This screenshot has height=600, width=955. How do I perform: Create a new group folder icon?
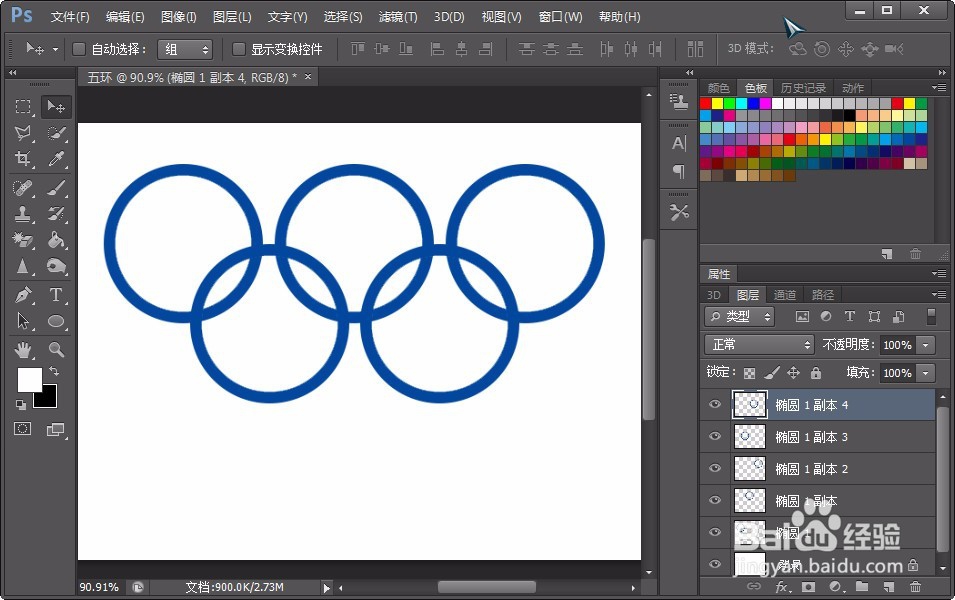pos(861,587)
